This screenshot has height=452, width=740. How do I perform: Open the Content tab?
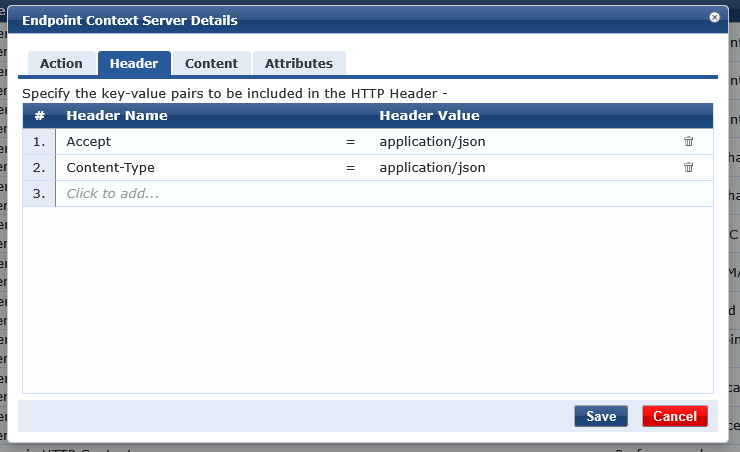click(x=211, y=63)
